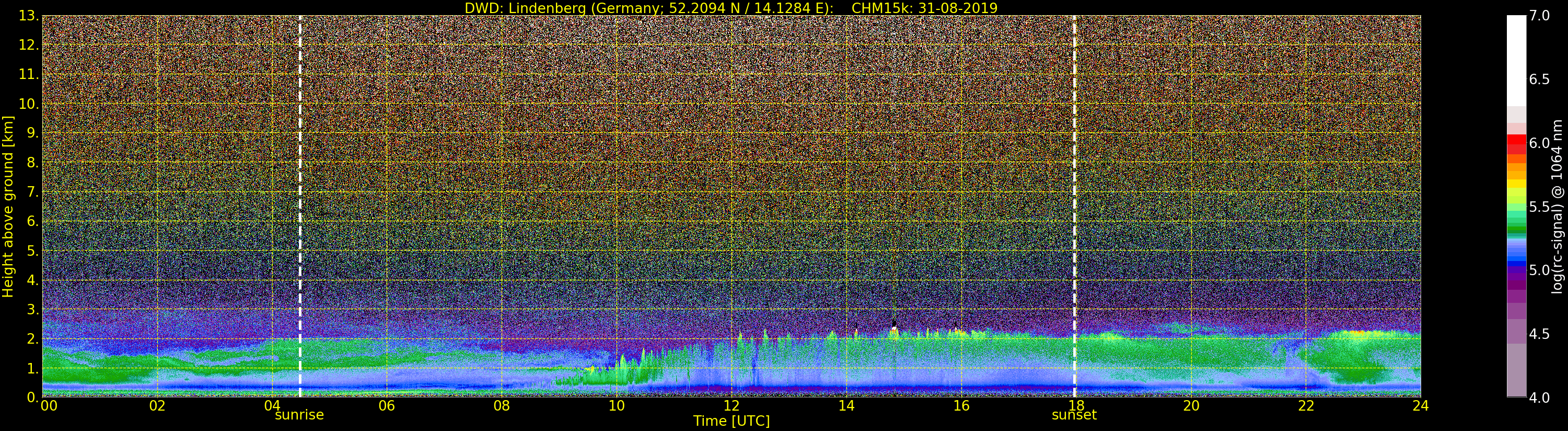Click the colorbar tick value 4.5
Screen dimensions: 1568x431
click(x=1539, y=334)
